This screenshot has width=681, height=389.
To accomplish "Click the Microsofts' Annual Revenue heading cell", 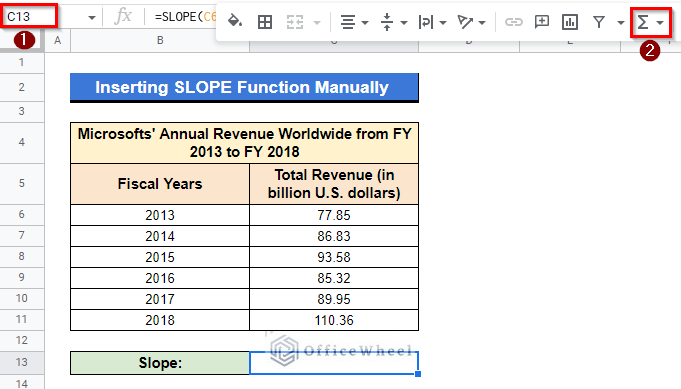I will click(245, 143).
